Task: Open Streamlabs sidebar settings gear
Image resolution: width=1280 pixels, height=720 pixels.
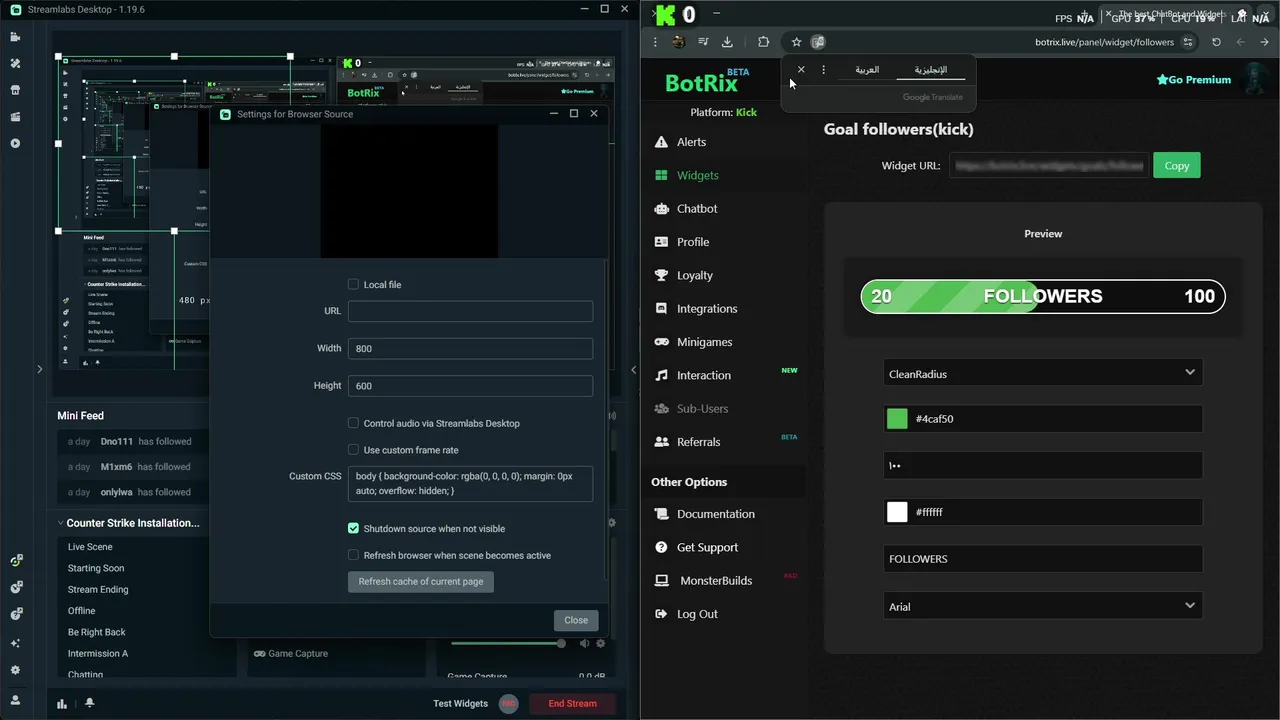Action: tap(15, 670)
